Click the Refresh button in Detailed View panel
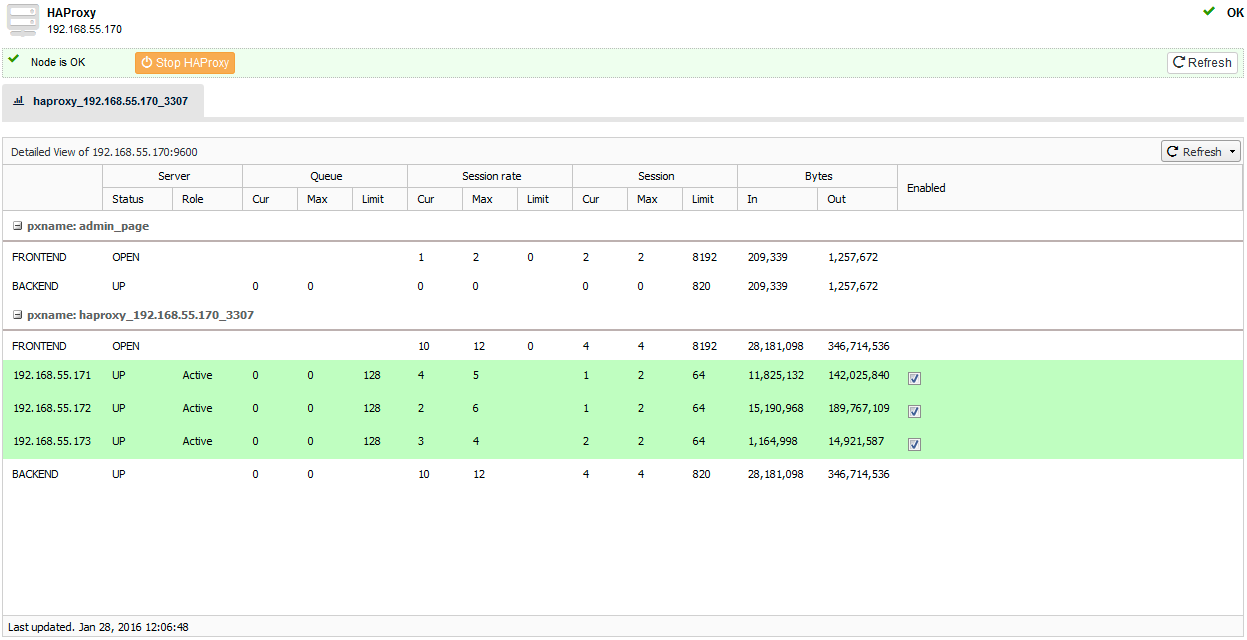This screenshot has width=1247, height=640. pos(1196,151)
